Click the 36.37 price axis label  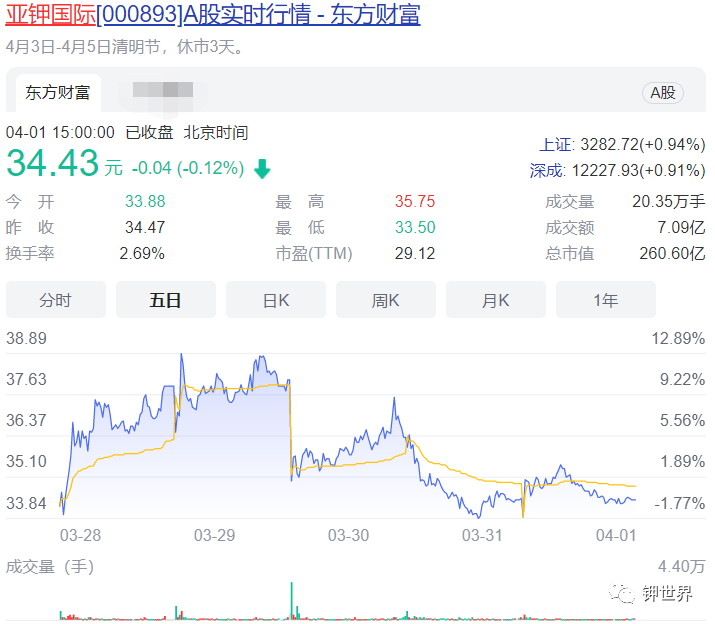pos(26,420)
